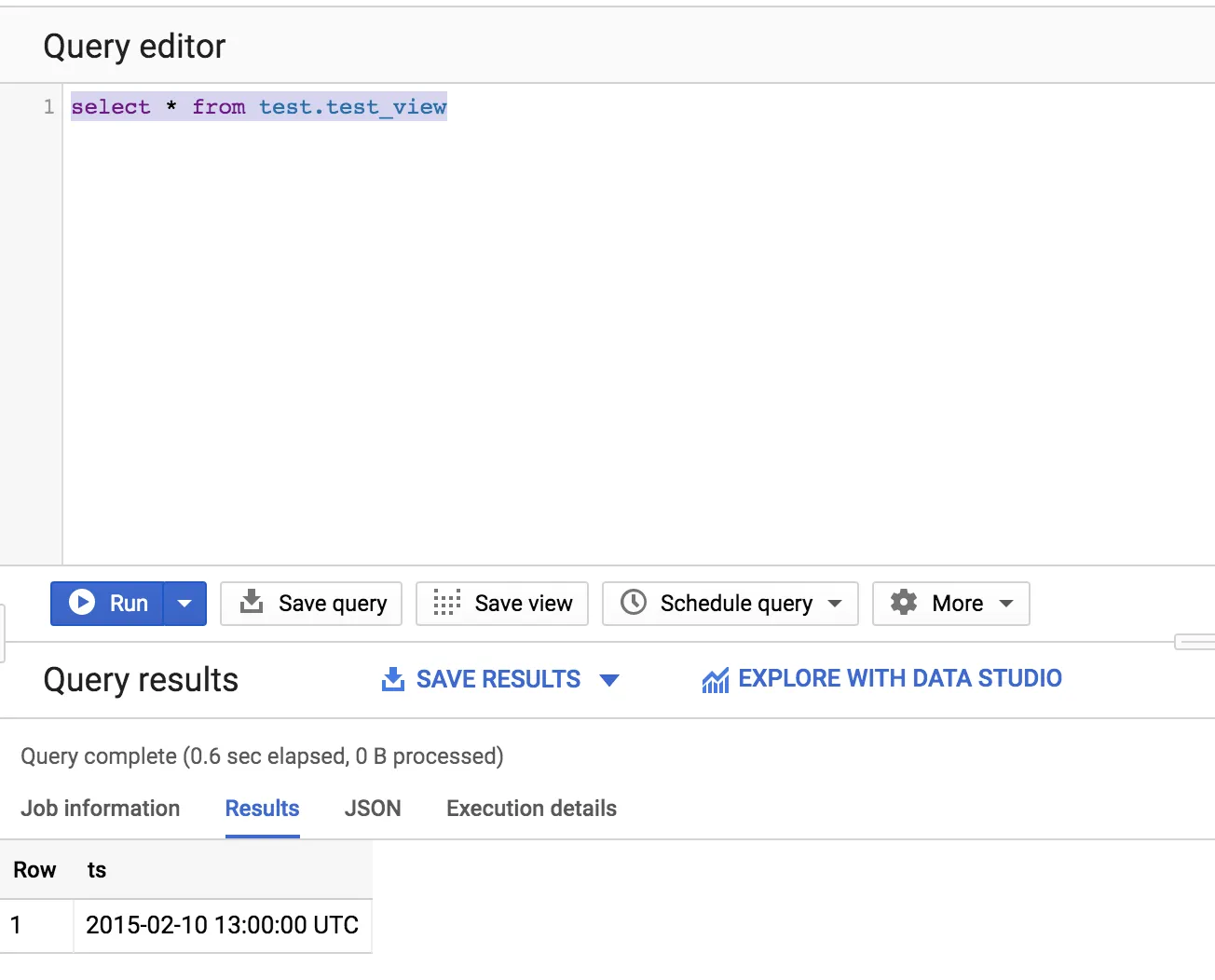Click the 'Query results' heading
This screenshot has height=980, width=1215.
pos(141,680)
